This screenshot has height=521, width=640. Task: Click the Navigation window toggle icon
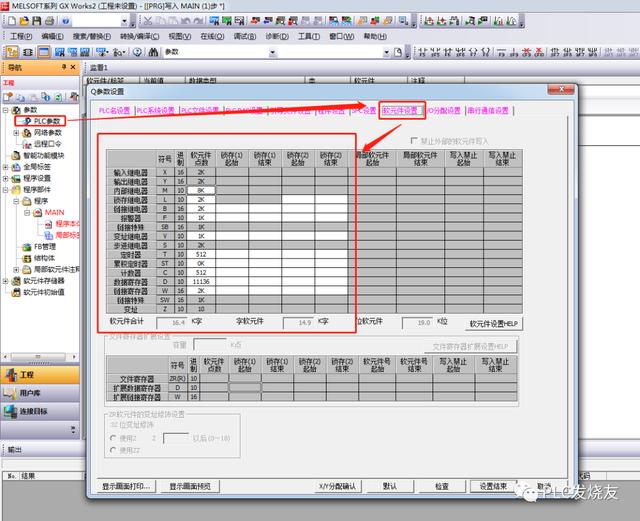pyautogui.click(x=12, y=52)
